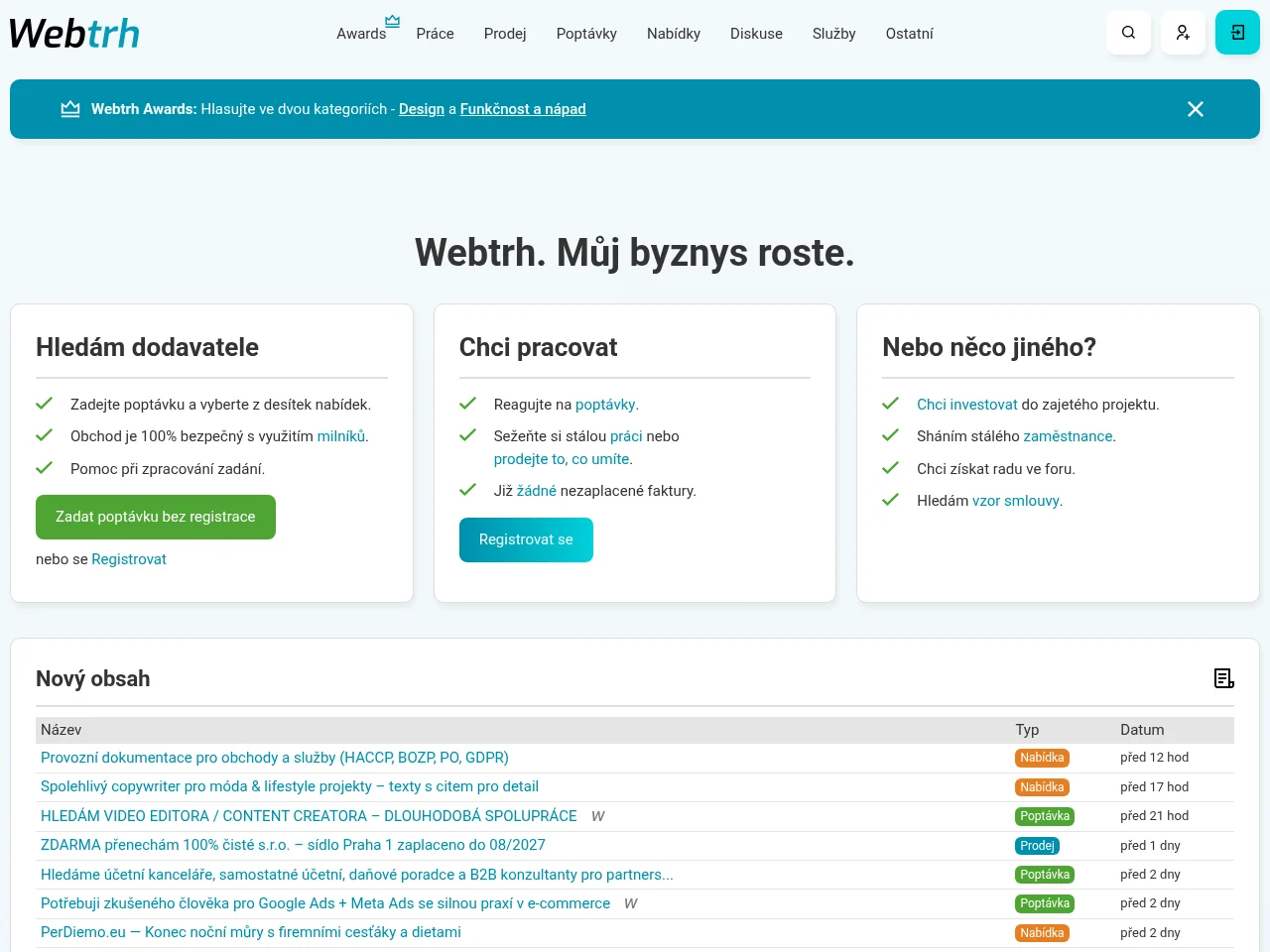Open the Google Ads + Meta Ads listing
Image resolution: width=1270 pixels, height=952 pixels.
click(x=325, y=903)
